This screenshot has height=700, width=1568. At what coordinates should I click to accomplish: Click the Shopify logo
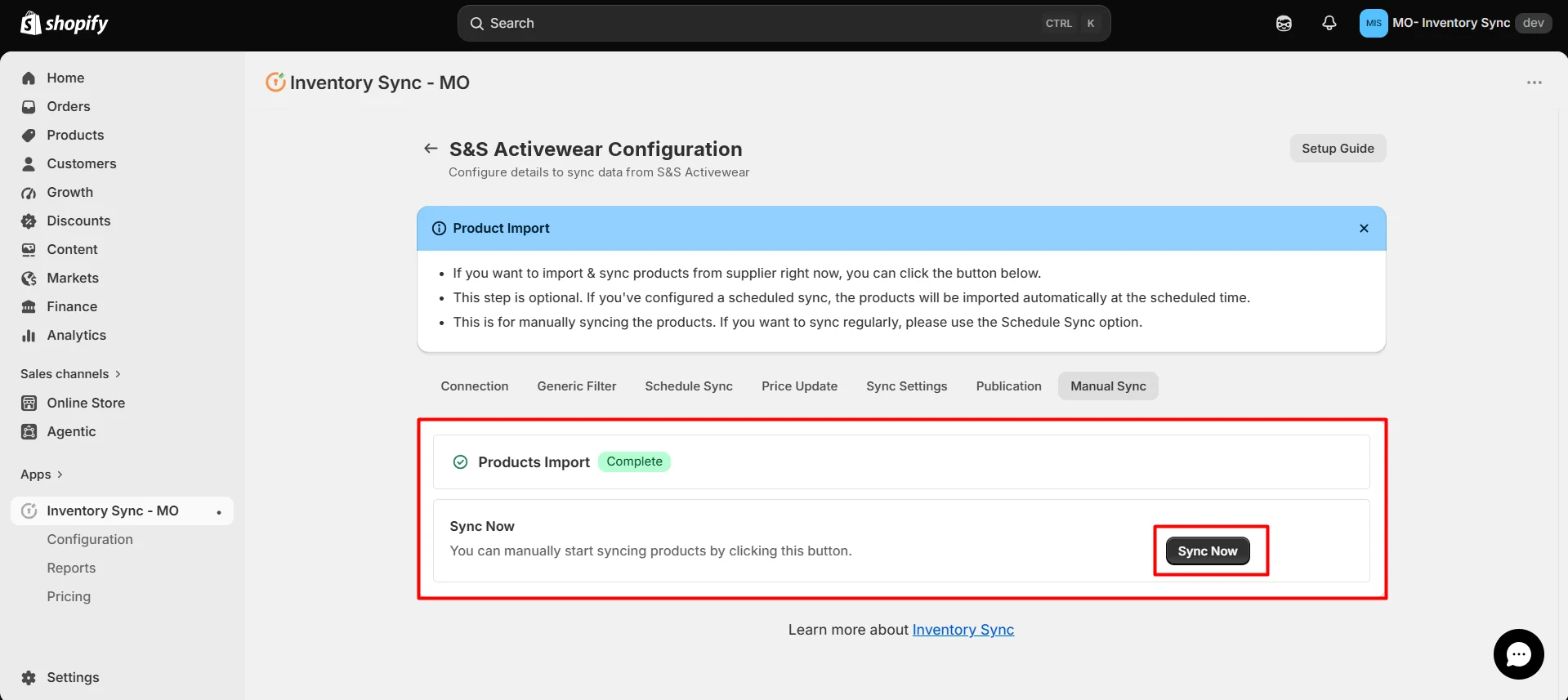[65, 23]
